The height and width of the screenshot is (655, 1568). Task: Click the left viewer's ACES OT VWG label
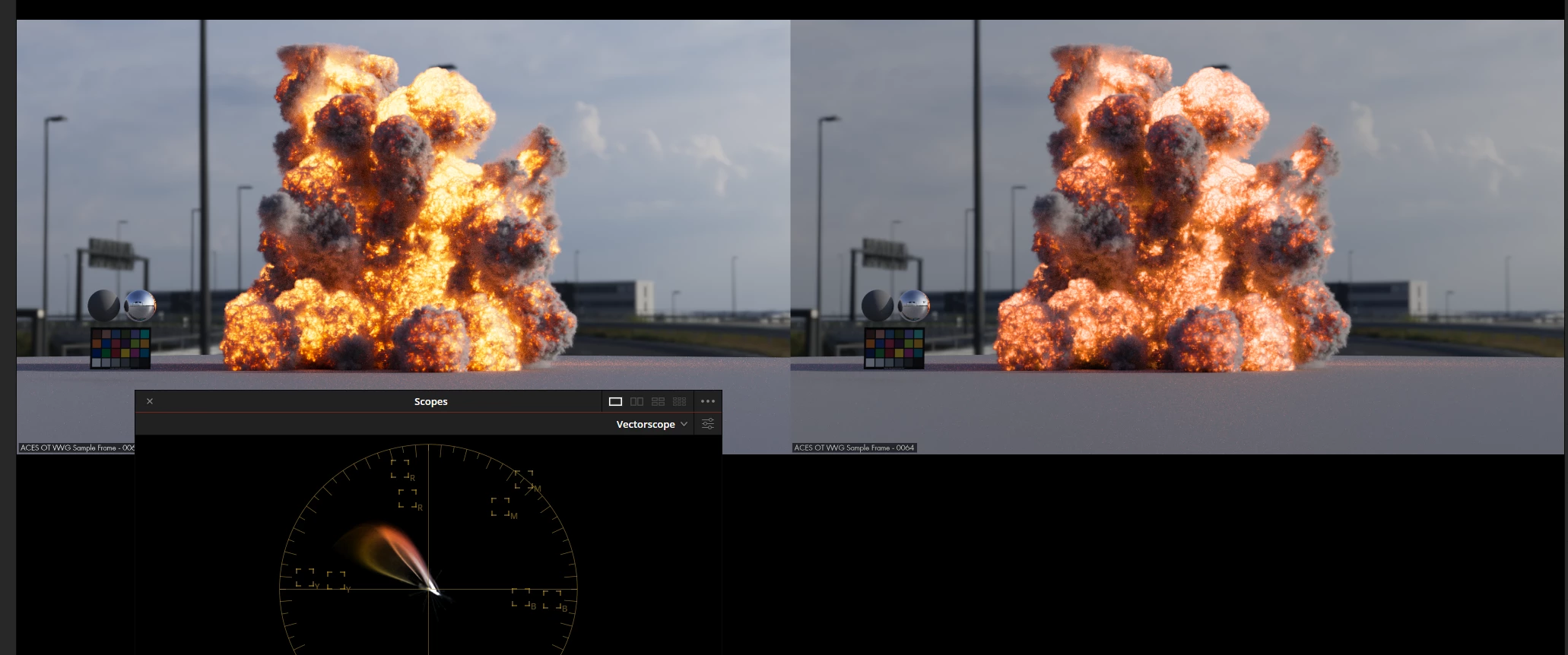tap(77, 448)
